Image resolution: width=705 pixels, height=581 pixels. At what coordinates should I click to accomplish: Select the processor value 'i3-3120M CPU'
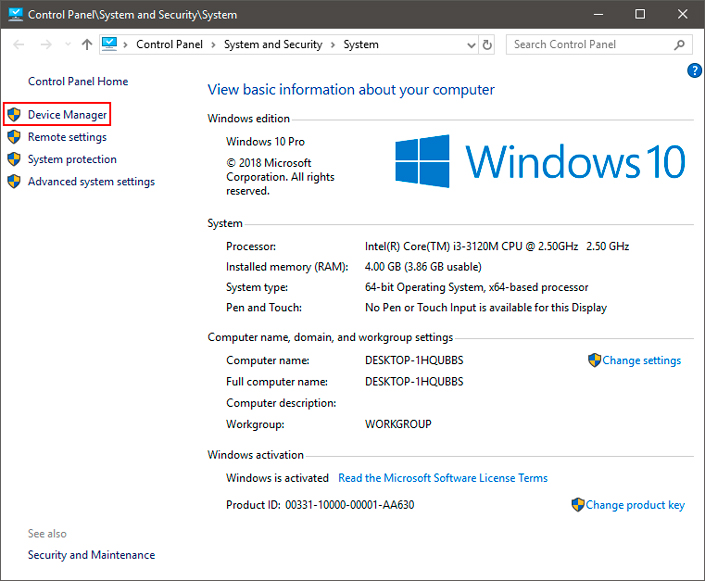[x=487, y=246]
